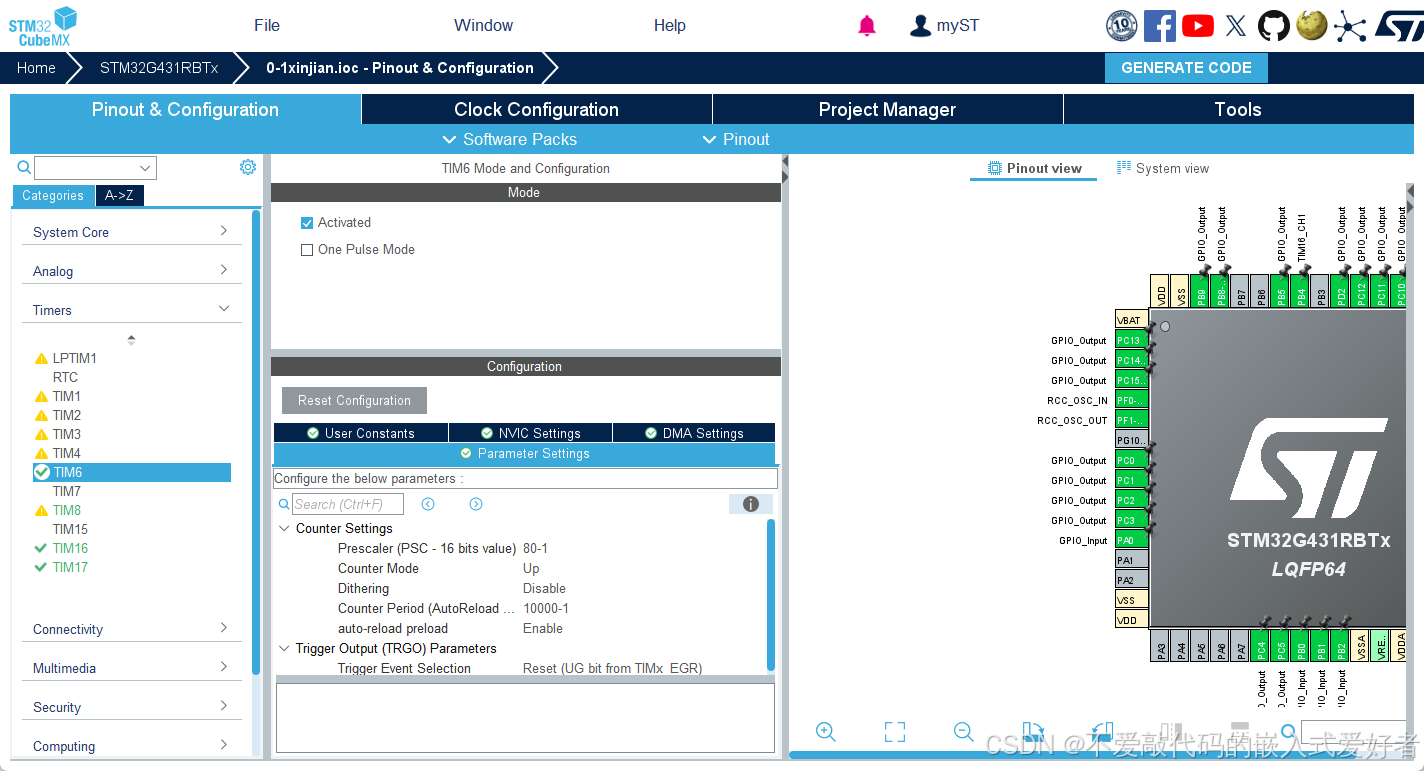Click the PC13 pin on the chip
Screen dimensions: 1424x771
[1132, 340]
